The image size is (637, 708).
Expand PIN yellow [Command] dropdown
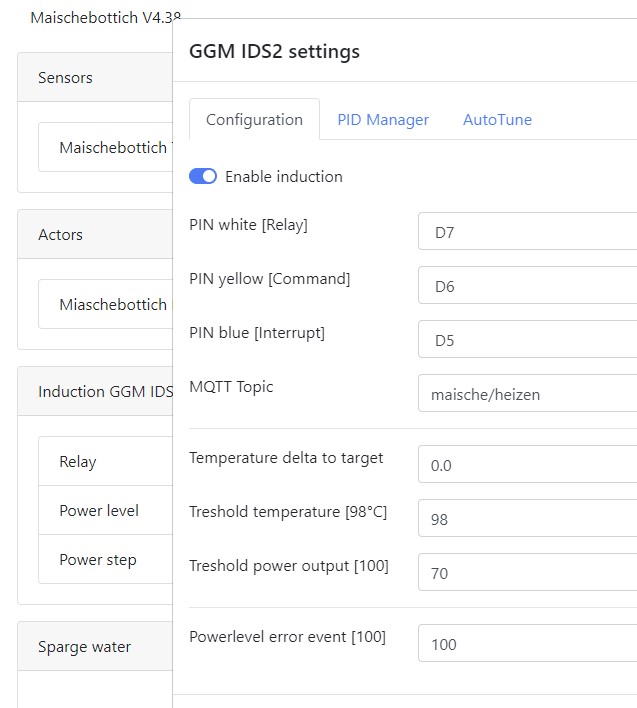pos(527,286)
